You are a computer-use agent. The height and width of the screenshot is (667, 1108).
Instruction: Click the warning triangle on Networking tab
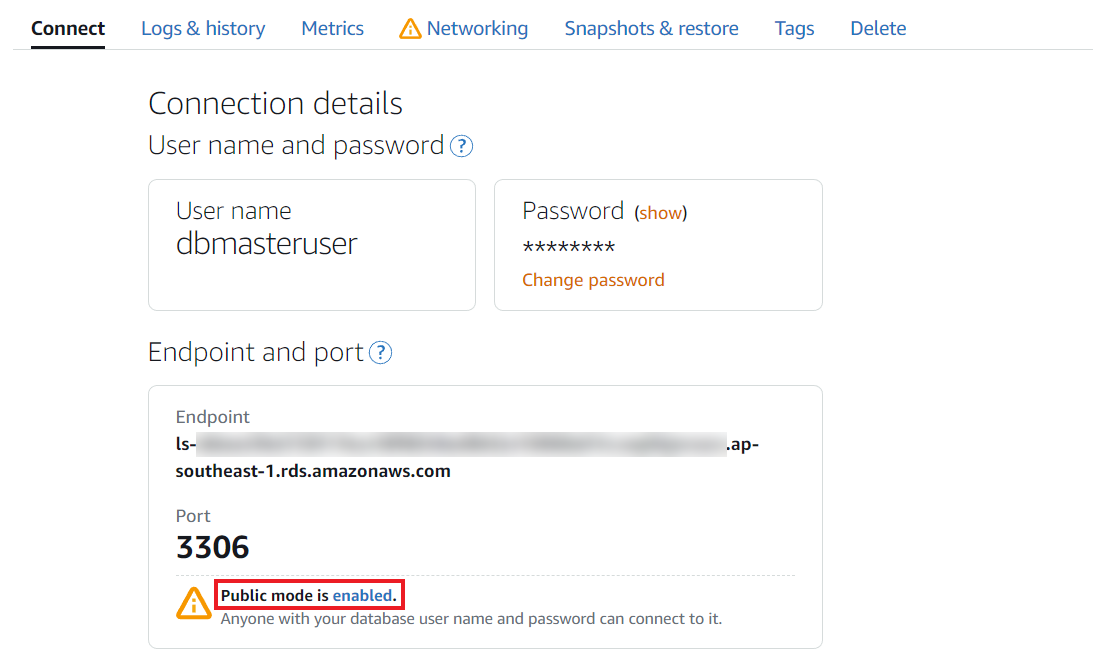coord(410,28)
